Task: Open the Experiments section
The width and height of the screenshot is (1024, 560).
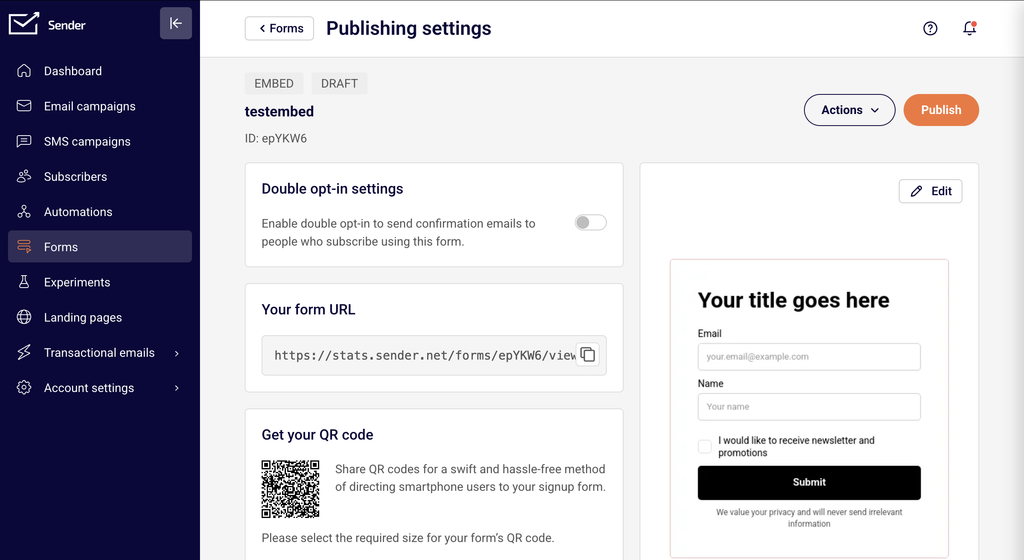Action: [x=100, y=282]
